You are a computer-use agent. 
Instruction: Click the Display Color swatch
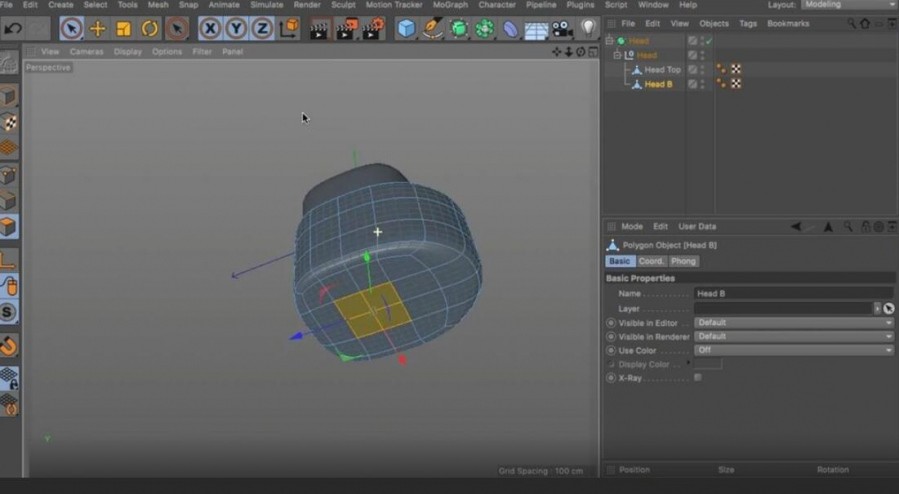click(x=708, y=364)
